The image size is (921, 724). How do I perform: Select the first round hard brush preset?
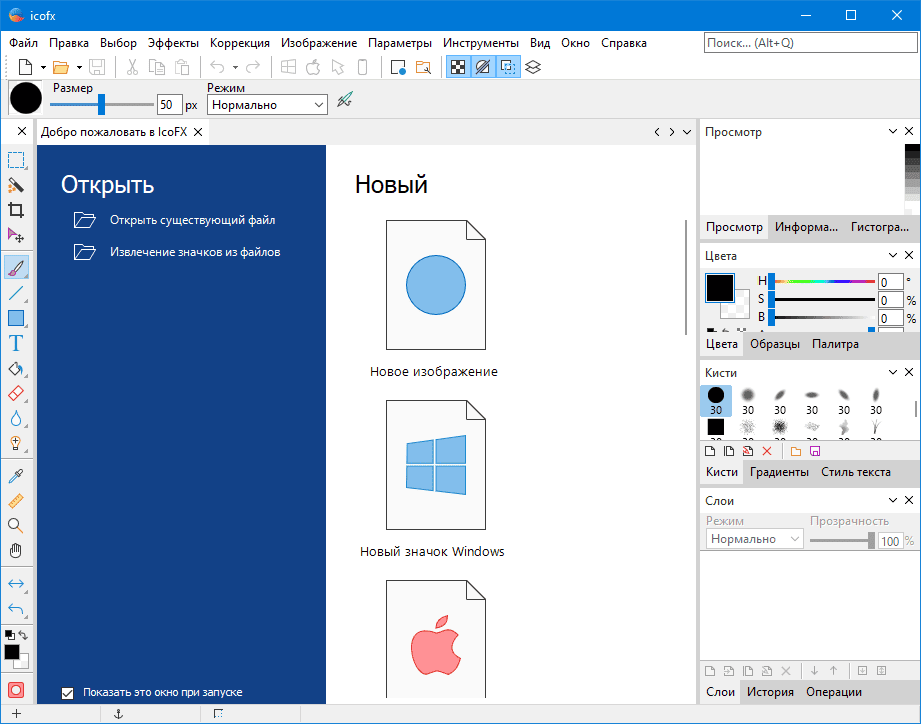click(715, 400)
